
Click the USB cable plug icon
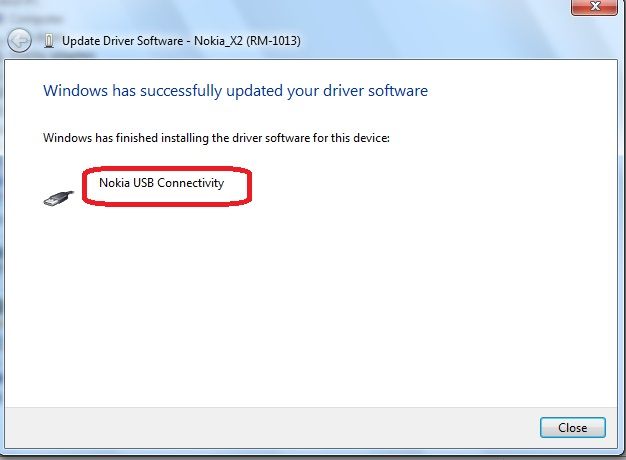pyautogui.click(x=57, y=197)
